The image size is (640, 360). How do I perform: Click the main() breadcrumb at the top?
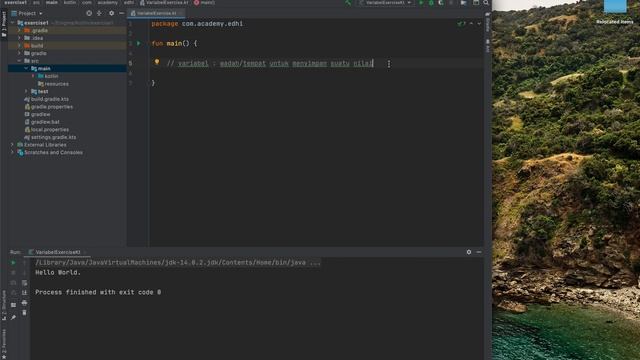[204, 2]
